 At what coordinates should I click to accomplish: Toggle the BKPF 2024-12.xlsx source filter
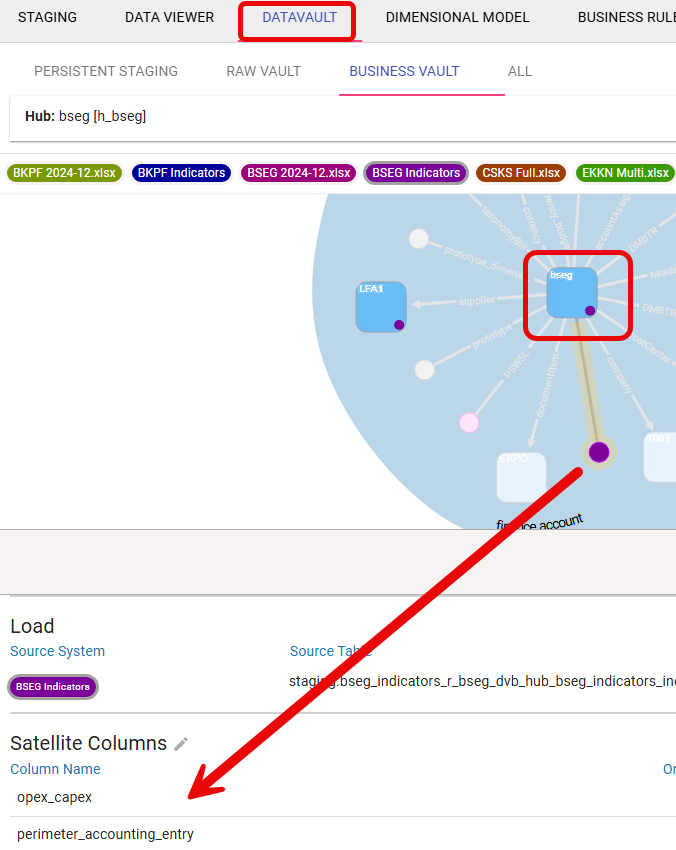[64, 173]
